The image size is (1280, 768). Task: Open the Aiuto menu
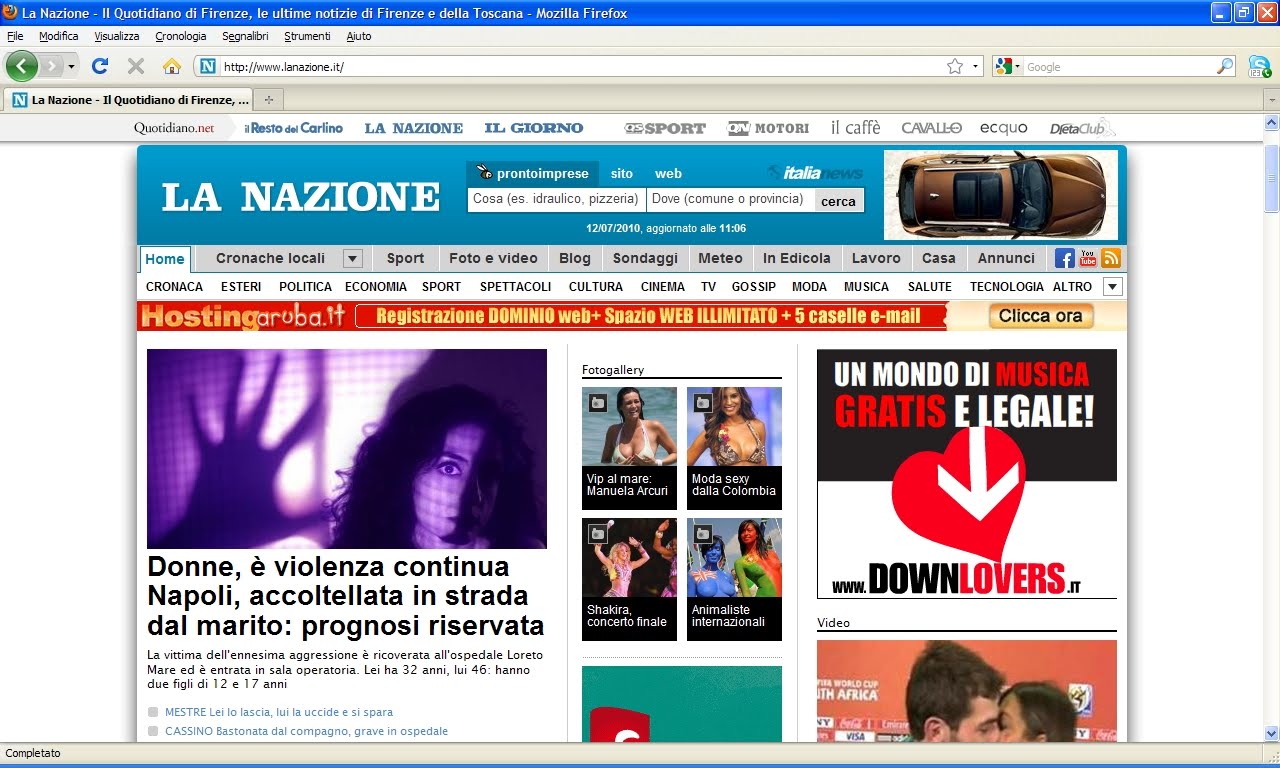click(359, 36)
